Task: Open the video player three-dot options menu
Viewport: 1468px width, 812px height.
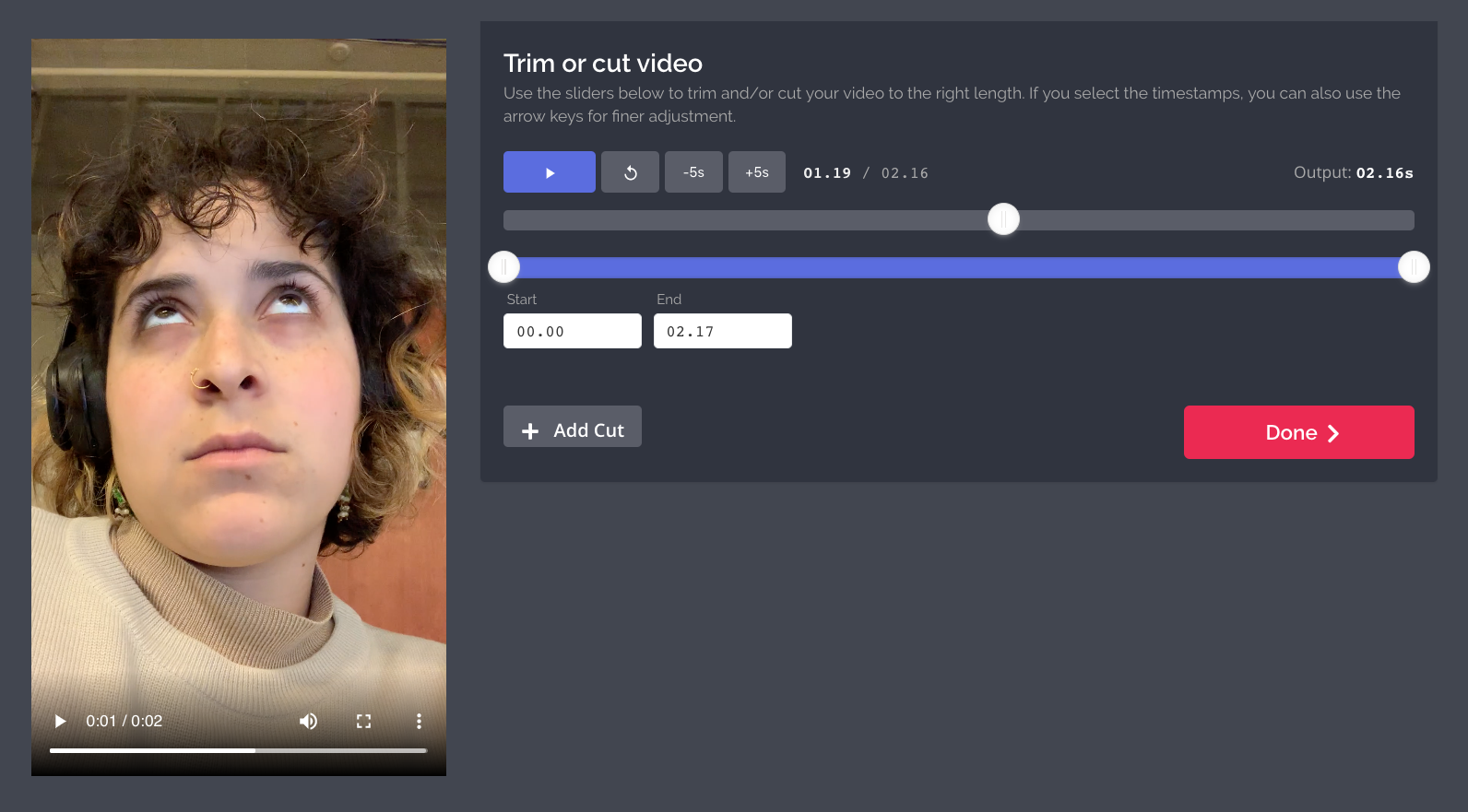Action: (x=419, y=721)
